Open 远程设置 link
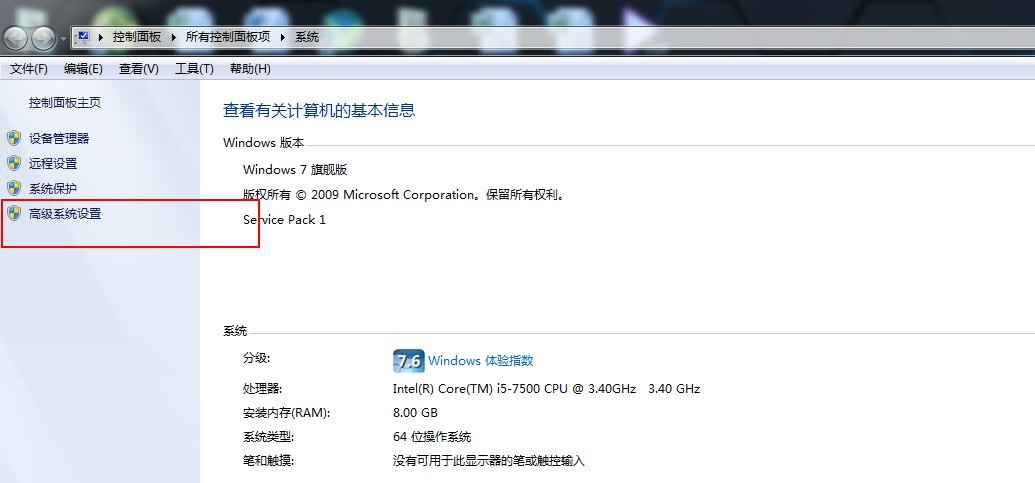This screenshot has height=483, width=1035. pos(53,164)
